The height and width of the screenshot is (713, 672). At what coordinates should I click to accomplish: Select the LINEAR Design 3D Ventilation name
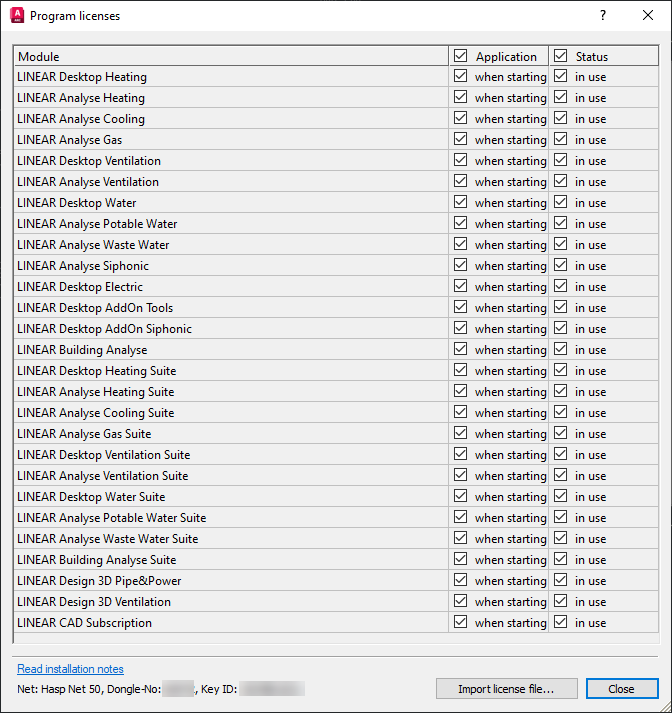(94, 602)
